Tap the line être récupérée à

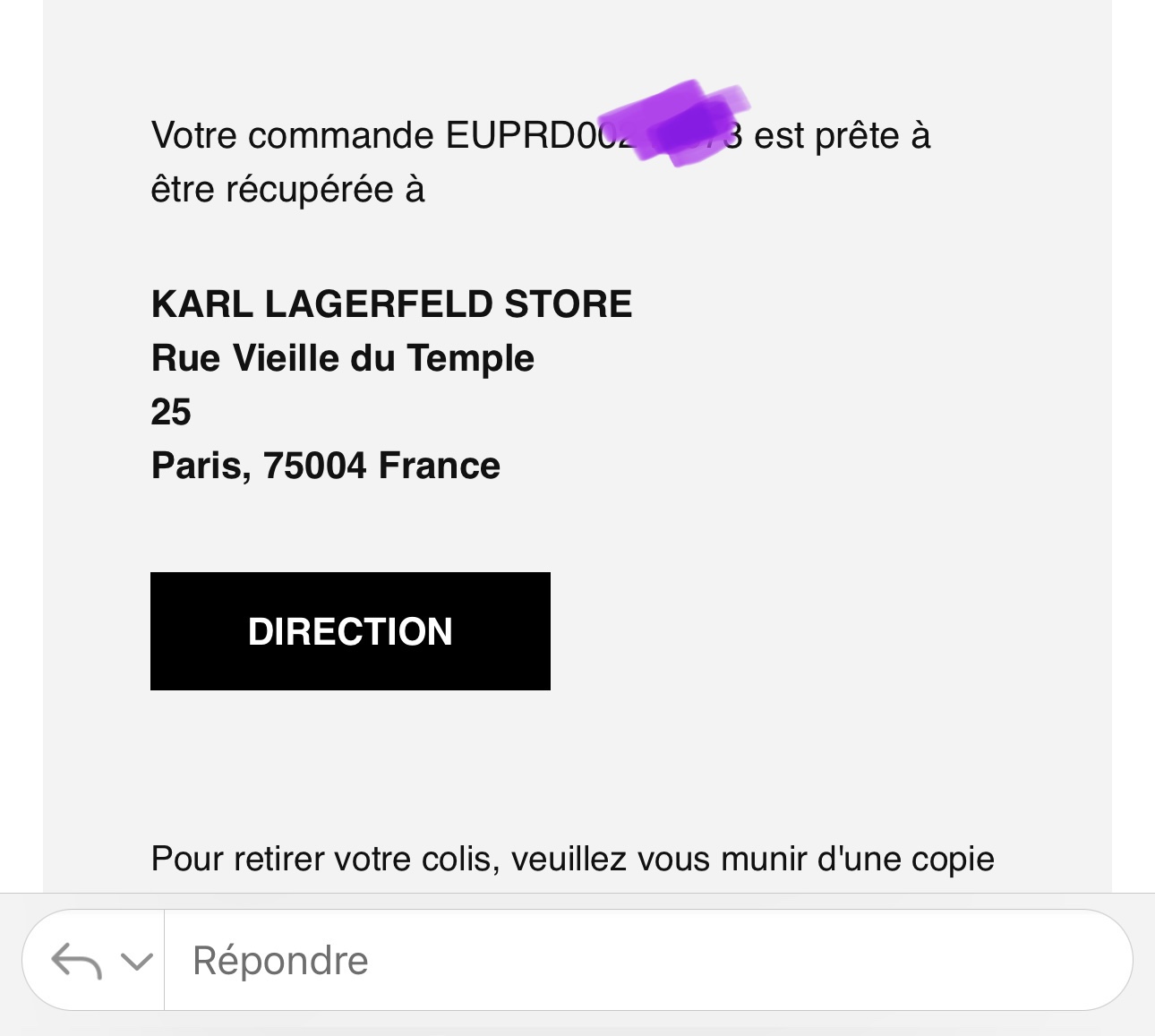287,190
